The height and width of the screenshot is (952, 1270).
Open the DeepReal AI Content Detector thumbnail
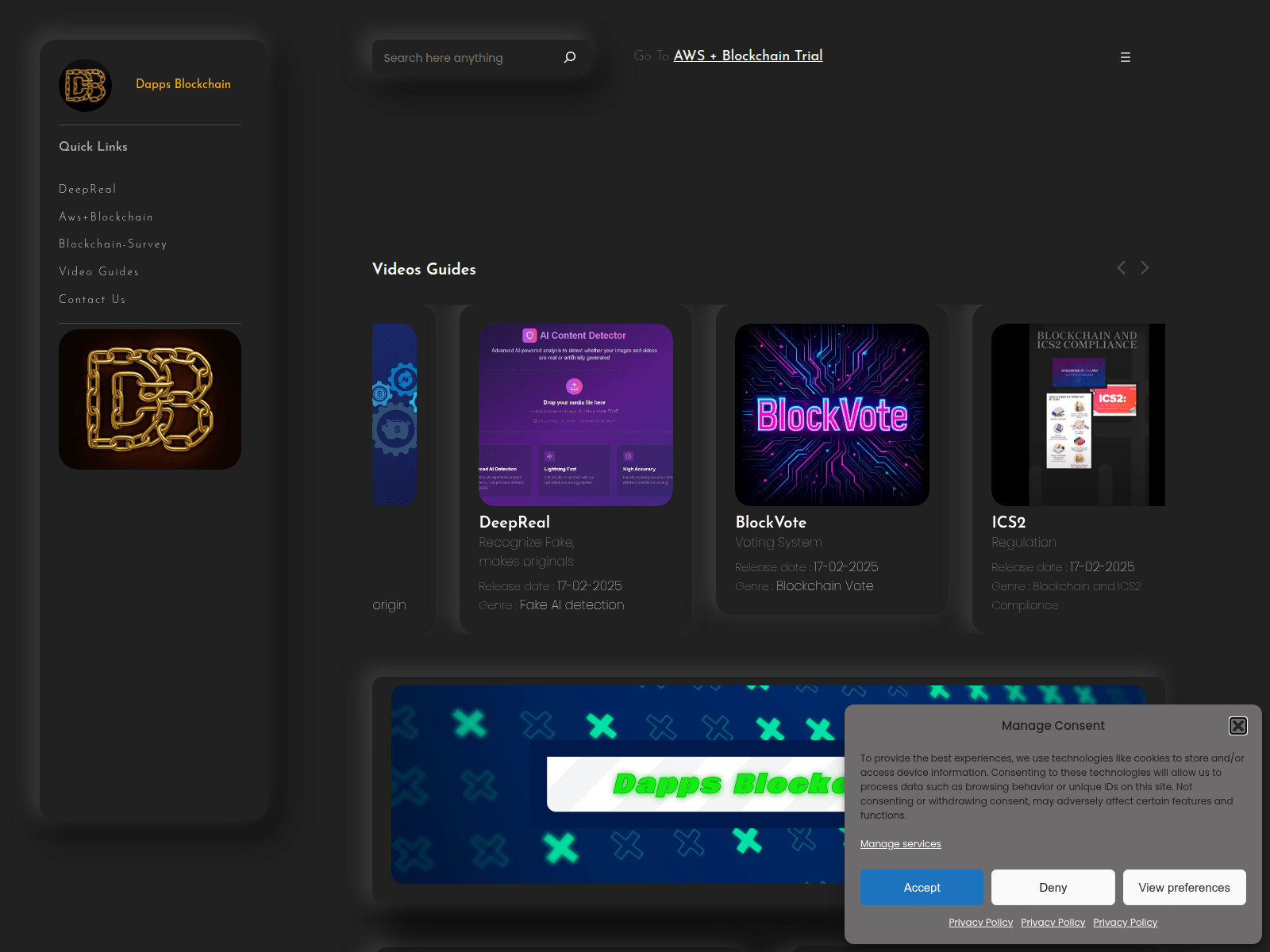click(x=575, y=415)
